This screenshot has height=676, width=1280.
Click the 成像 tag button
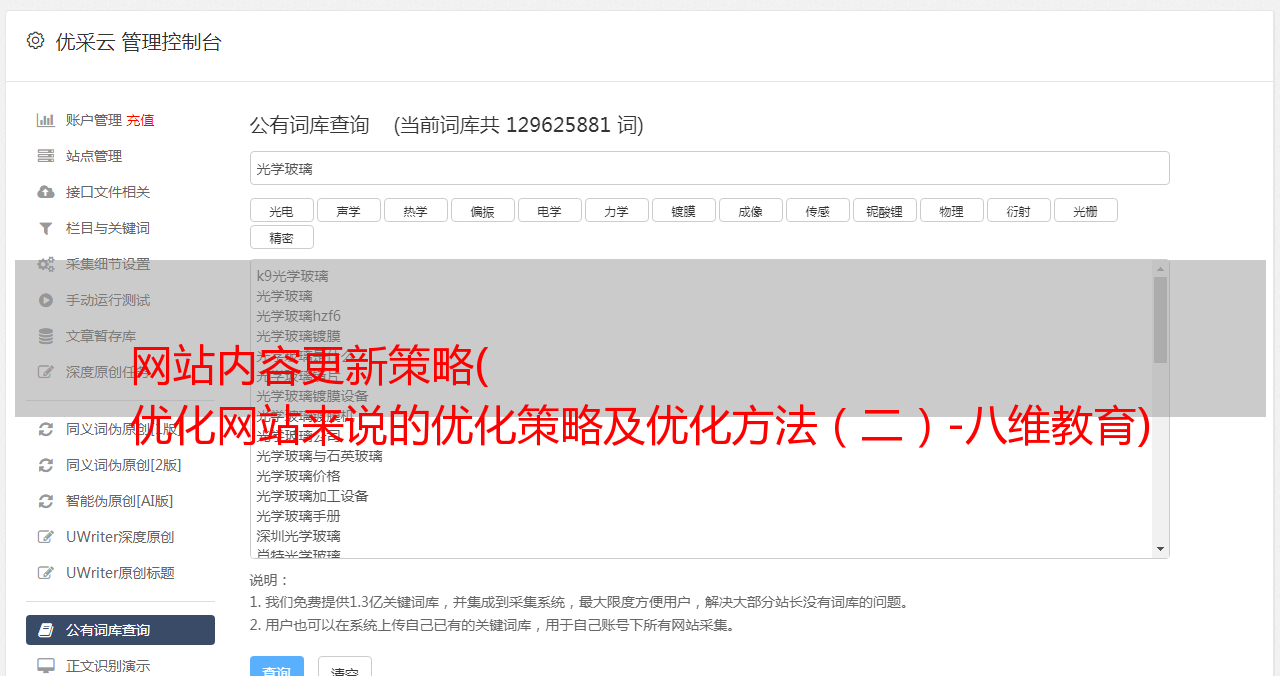pos(751,210)
